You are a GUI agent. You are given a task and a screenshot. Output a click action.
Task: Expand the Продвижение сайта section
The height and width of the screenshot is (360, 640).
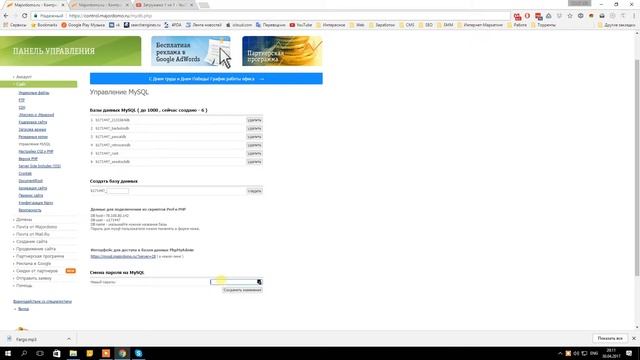(36, 249)
